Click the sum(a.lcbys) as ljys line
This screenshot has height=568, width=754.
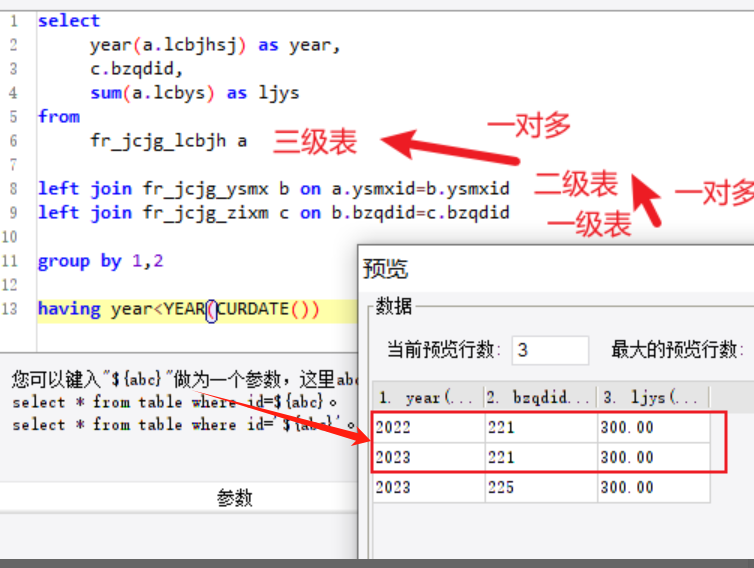click(x=195, y=93)
